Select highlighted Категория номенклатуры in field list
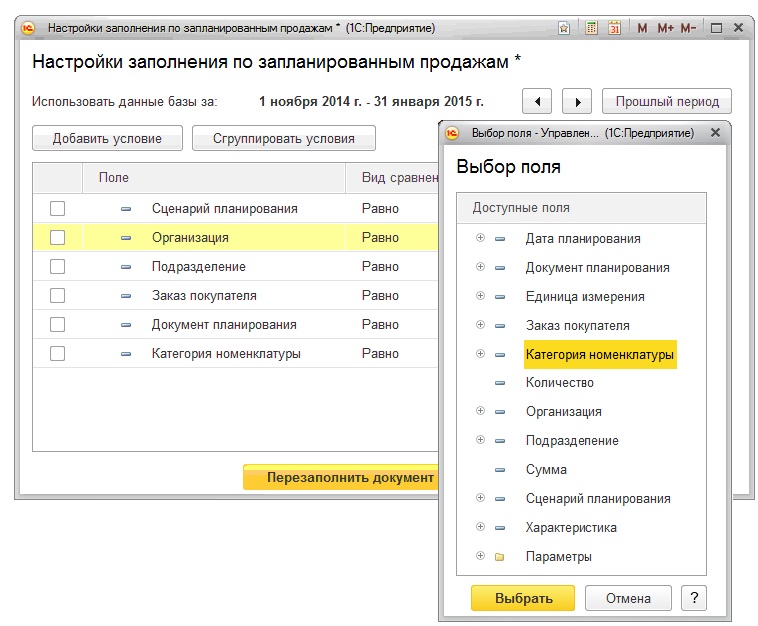 [600, 354]
